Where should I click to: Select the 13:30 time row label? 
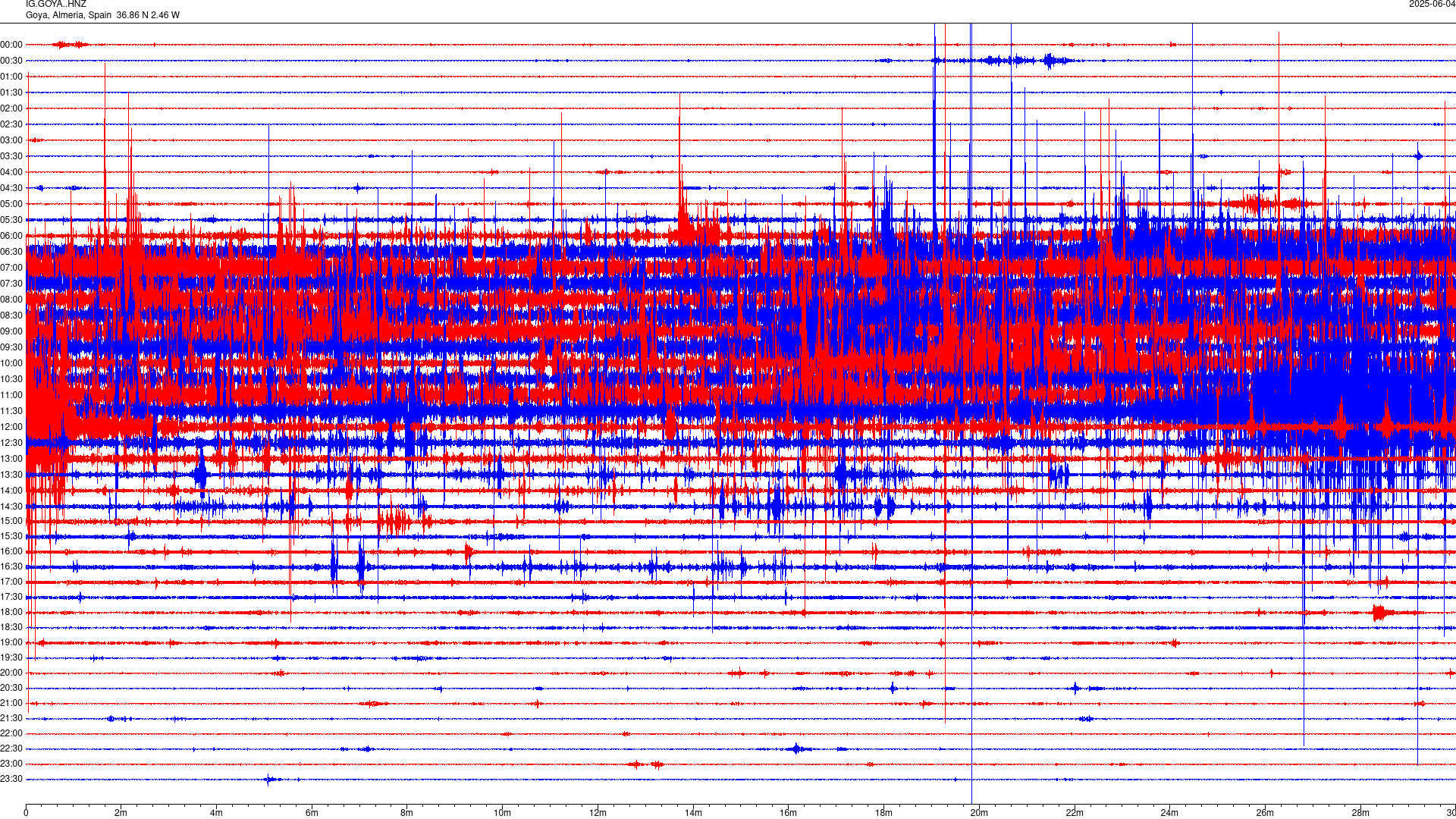coord(11,475)
